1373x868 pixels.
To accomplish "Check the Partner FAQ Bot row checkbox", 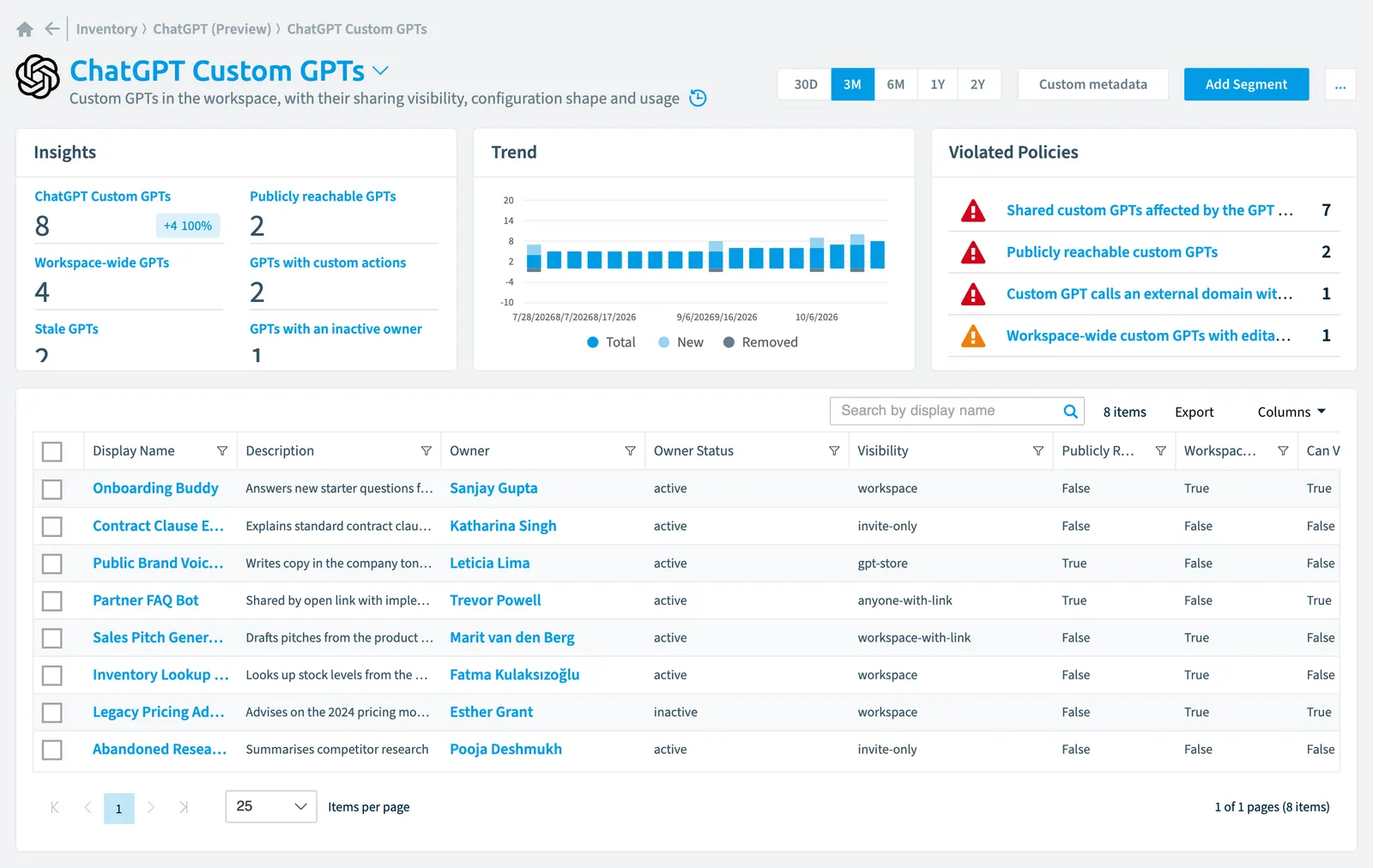I will pyautogui.click(x=52, y=600).
